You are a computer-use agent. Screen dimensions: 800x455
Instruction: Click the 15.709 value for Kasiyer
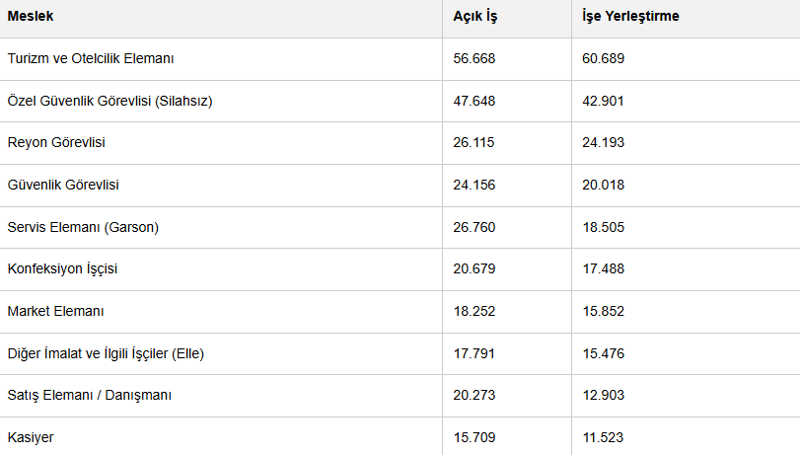pyautogui.click(x=474, y=438)
